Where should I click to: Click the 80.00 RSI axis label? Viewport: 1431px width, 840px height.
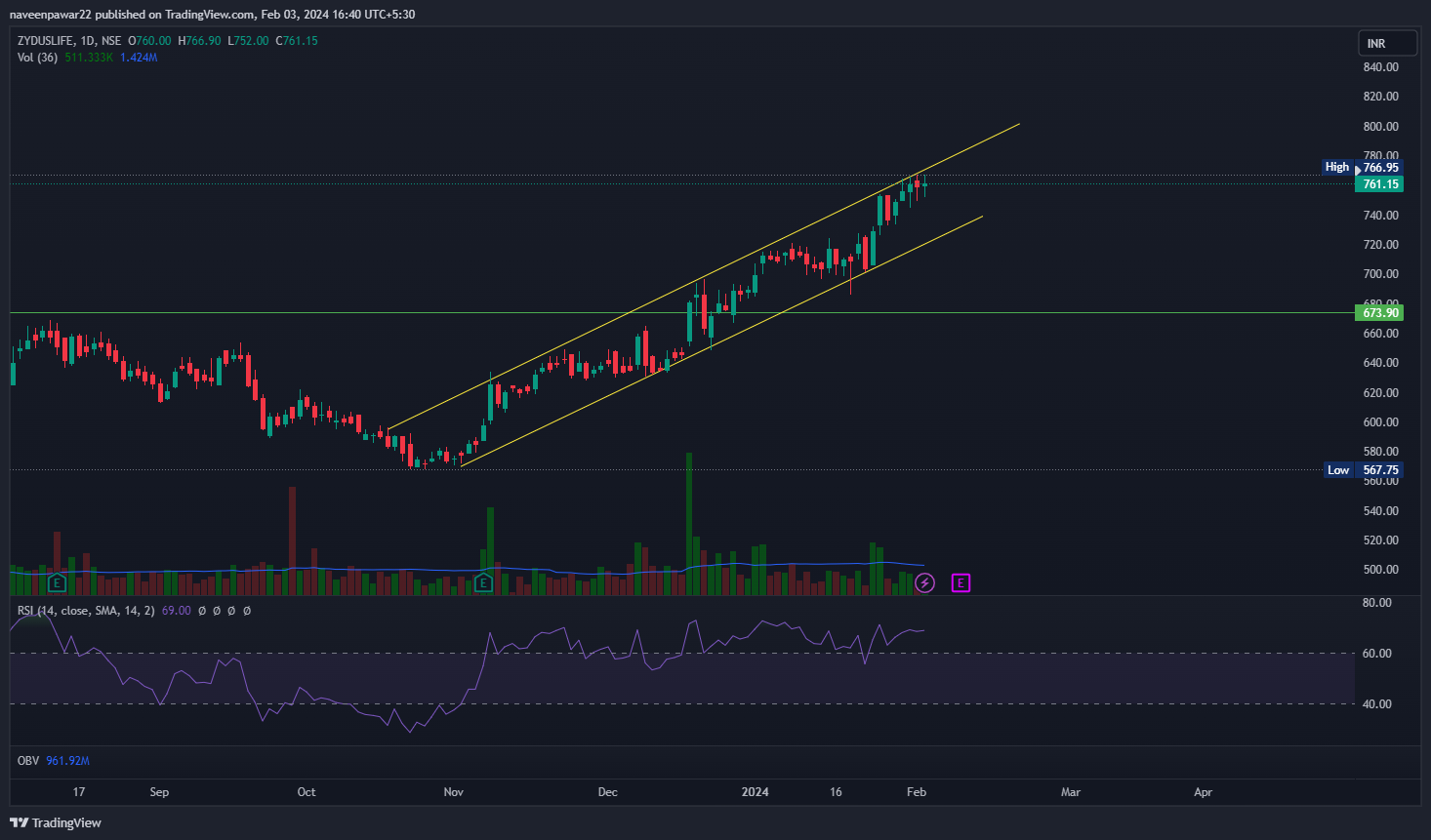[1376, 603]
